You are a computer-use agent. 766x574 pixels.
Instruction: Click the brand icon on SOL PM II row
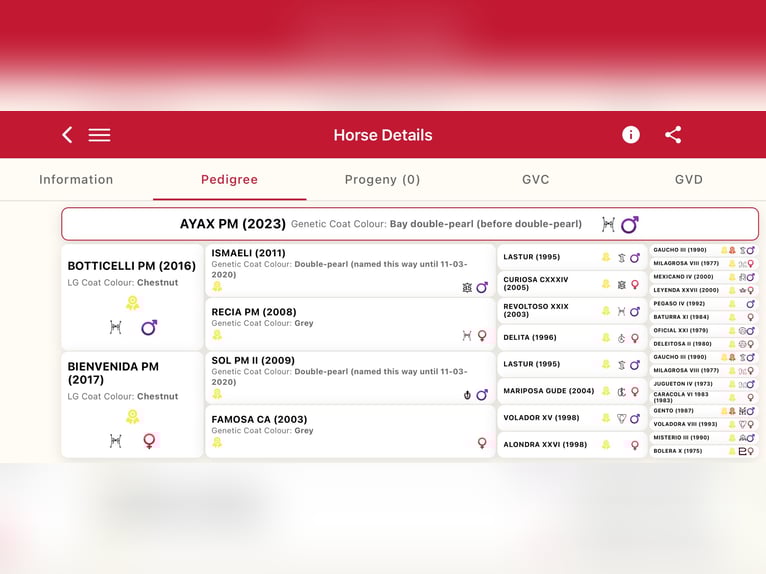[466, 395]
